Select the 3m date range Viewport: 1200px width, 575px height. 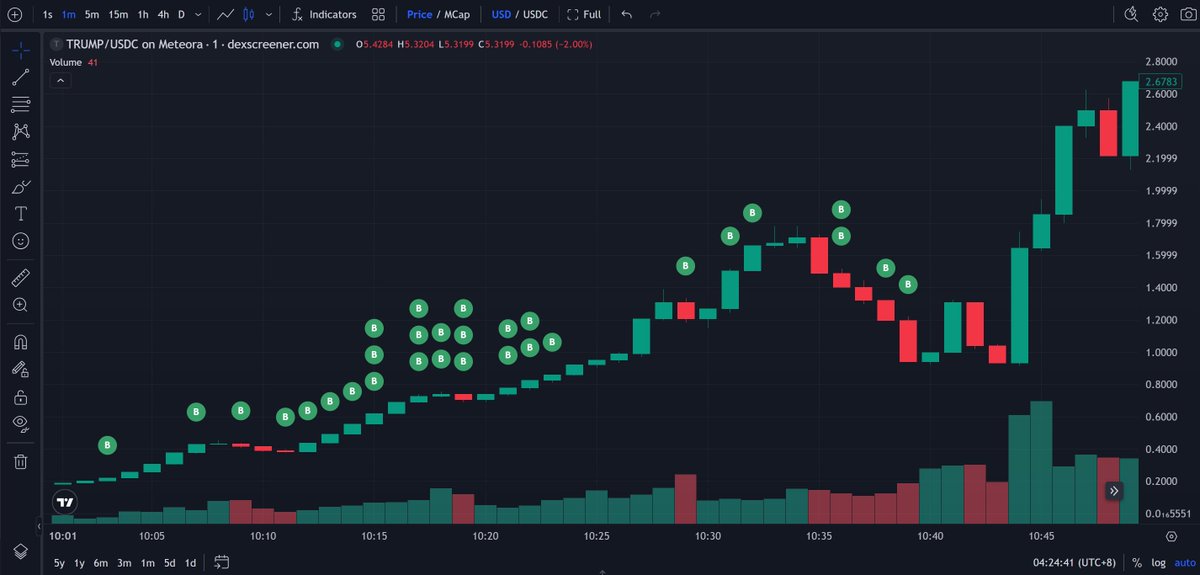tap(124, 563)
